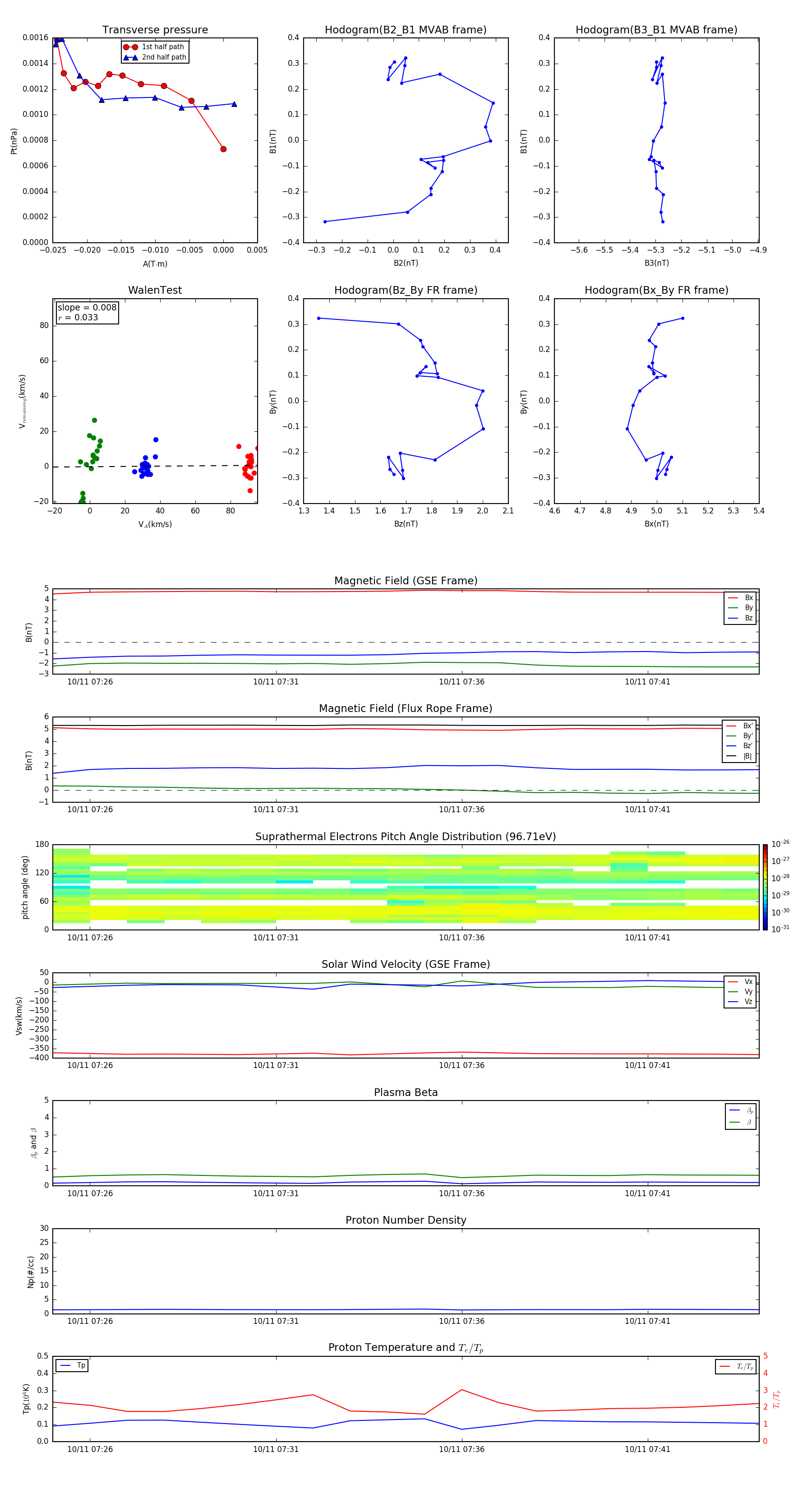812x1489 pixels.
Task: Click the last red point in Transverse pressure plot
Action: click(x=223, y=149)
